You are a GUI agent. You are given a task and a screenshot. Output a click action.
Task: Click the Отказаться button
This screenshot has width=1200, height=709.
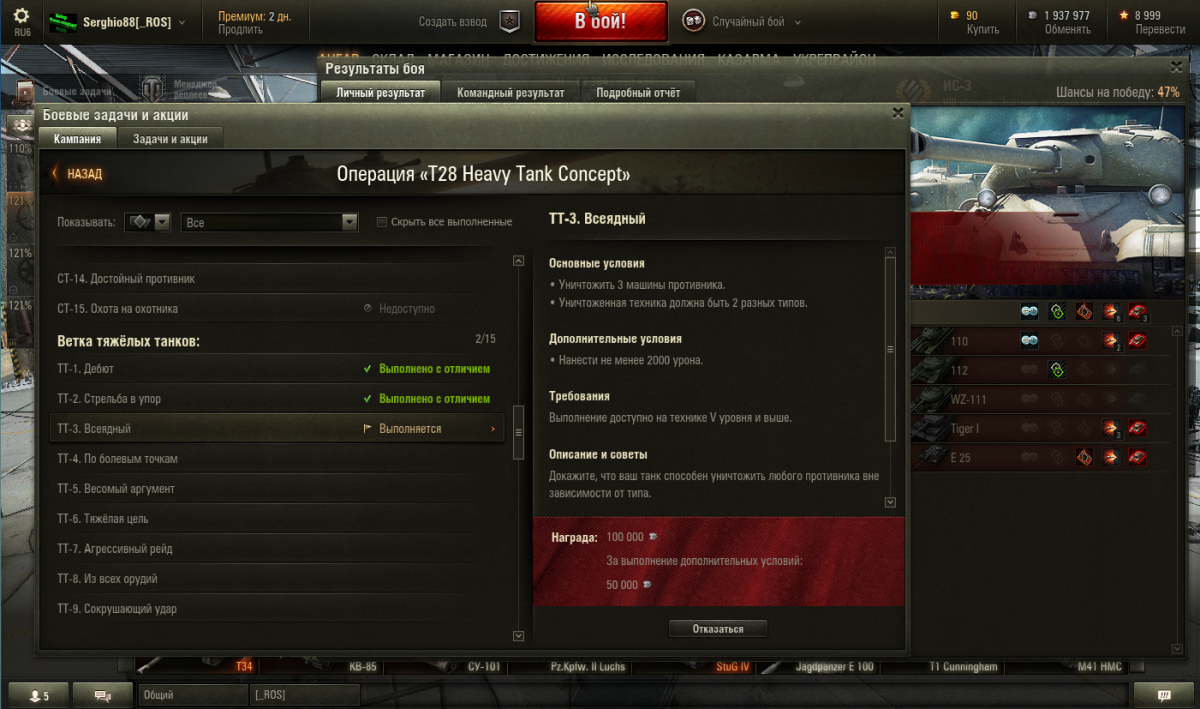pos(718,629)
